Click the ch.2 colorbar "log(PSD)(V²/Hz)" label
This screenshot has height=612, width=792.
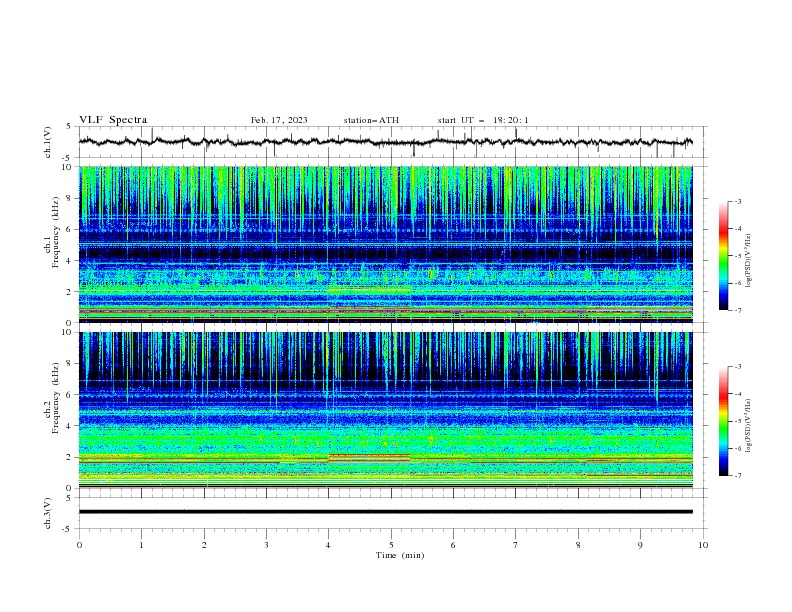[749, 426]
